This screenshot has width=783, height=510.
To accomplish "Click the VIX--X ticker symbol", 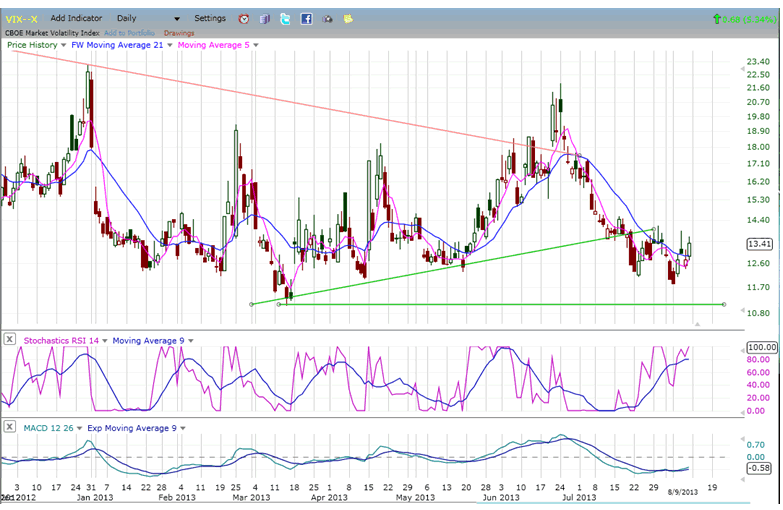I will coord(21,19).
